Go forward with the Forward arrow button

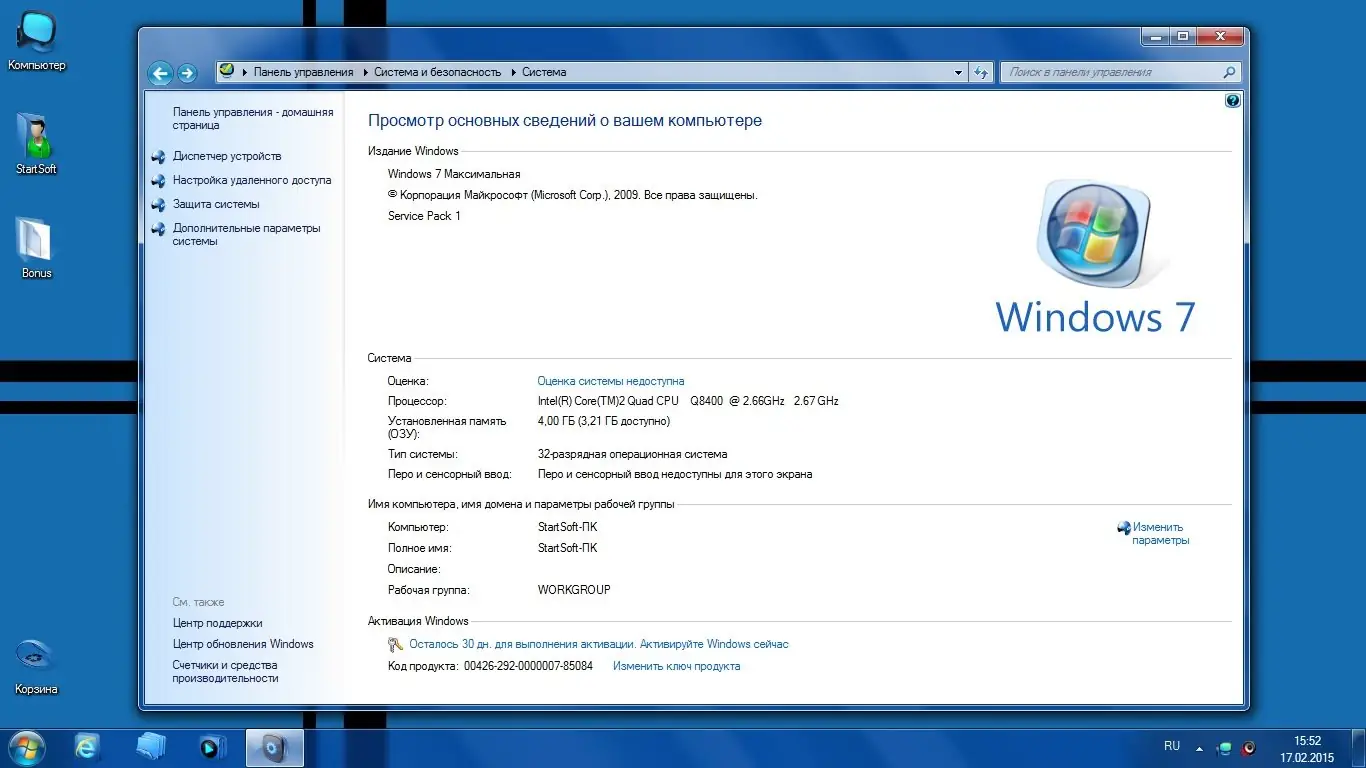pos(187,73)
